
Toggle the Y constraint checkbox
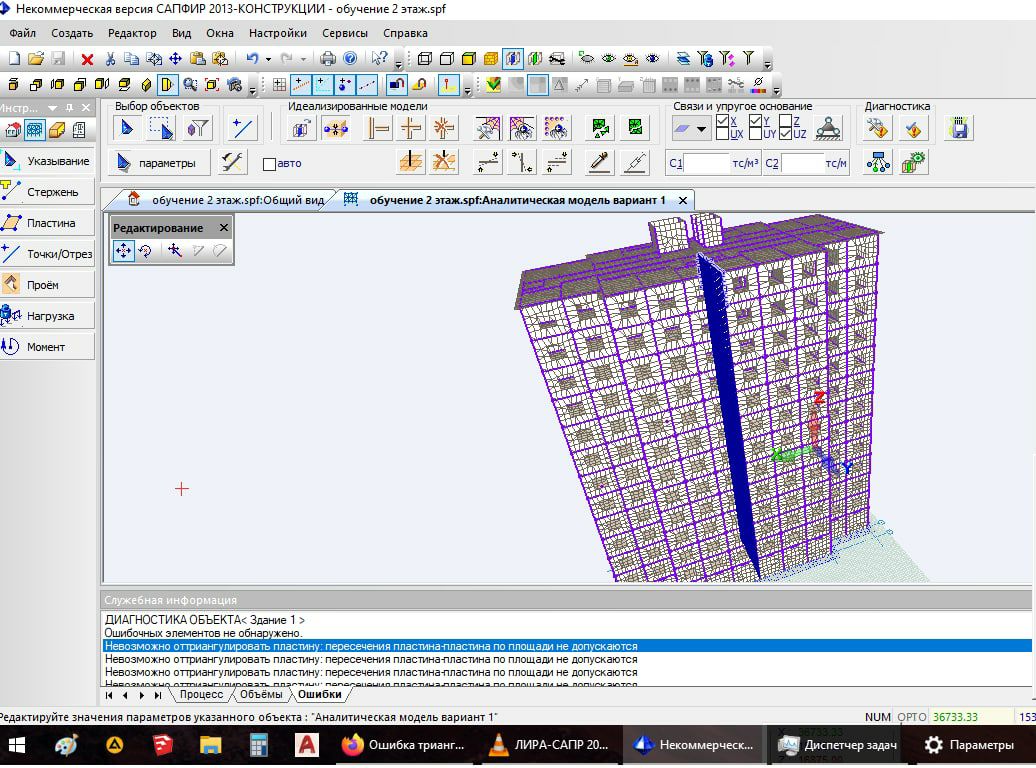coord(755,121)
